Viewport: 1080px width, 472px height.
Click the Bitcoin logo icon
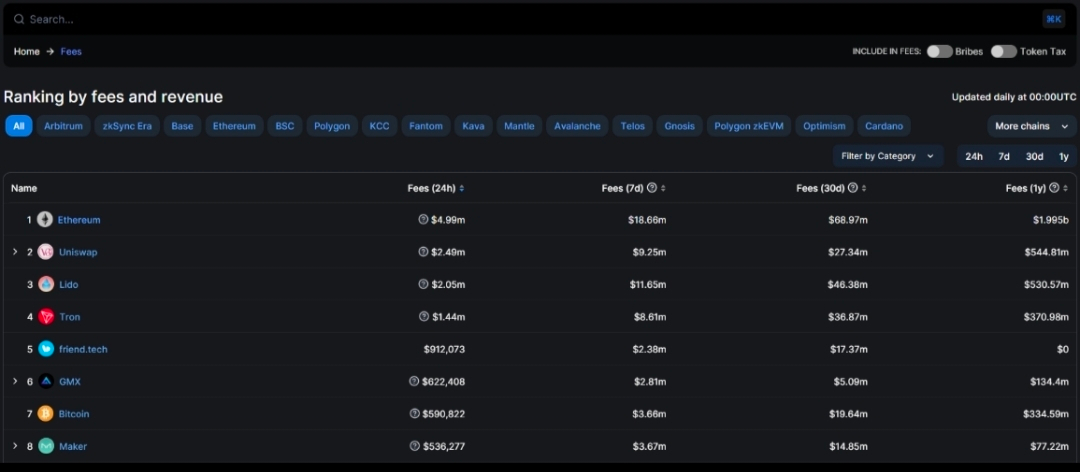click(x=46, y=414)
